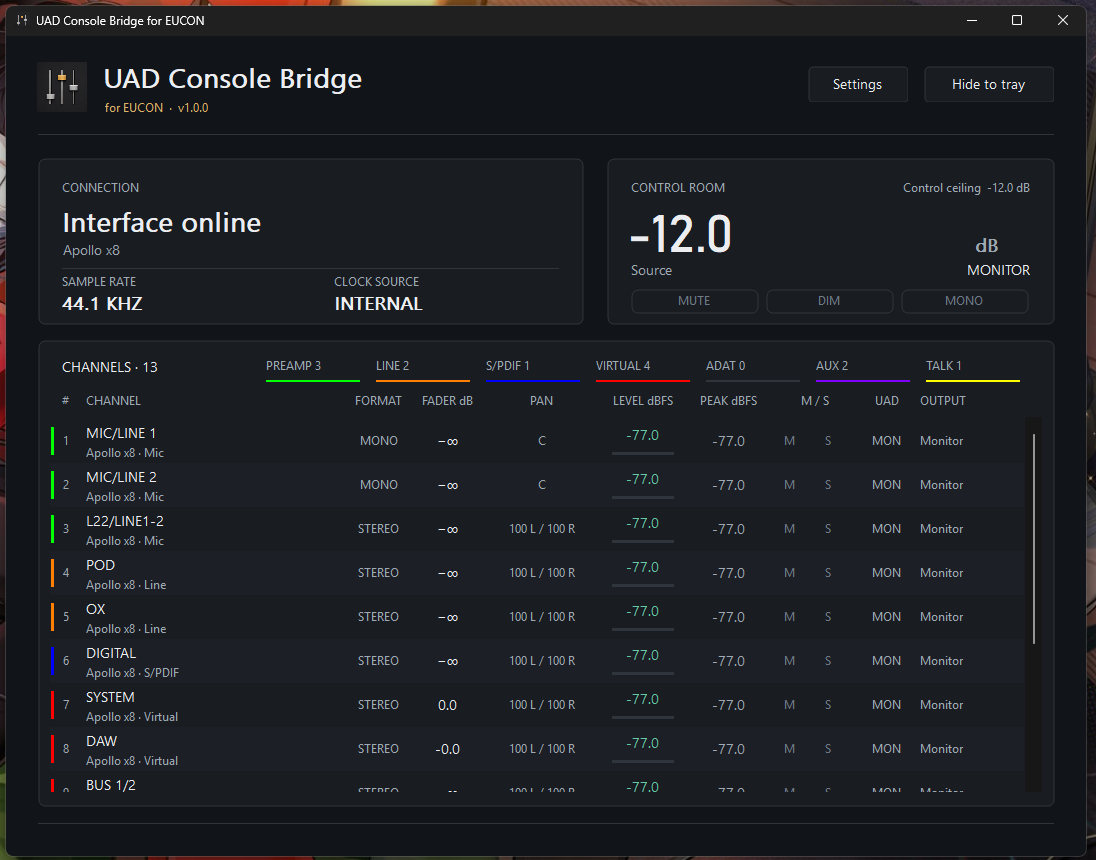Mute the POD channel

[x=789, y=573]
